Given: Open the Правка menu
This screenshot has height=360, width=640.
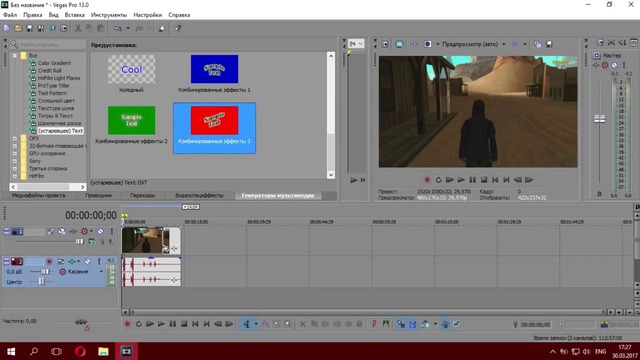Looking at the screenshot, I should pyautogui.click(x=33, y=15).
